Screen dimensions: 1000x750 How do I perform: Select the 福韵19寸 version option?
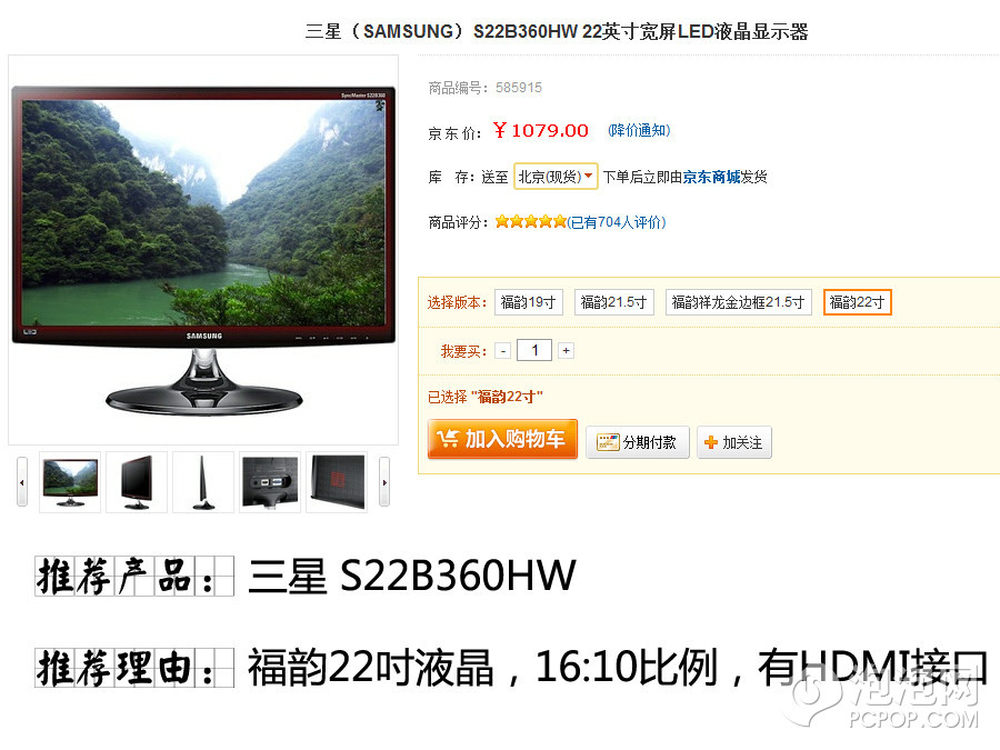click(x=528, y=302)
